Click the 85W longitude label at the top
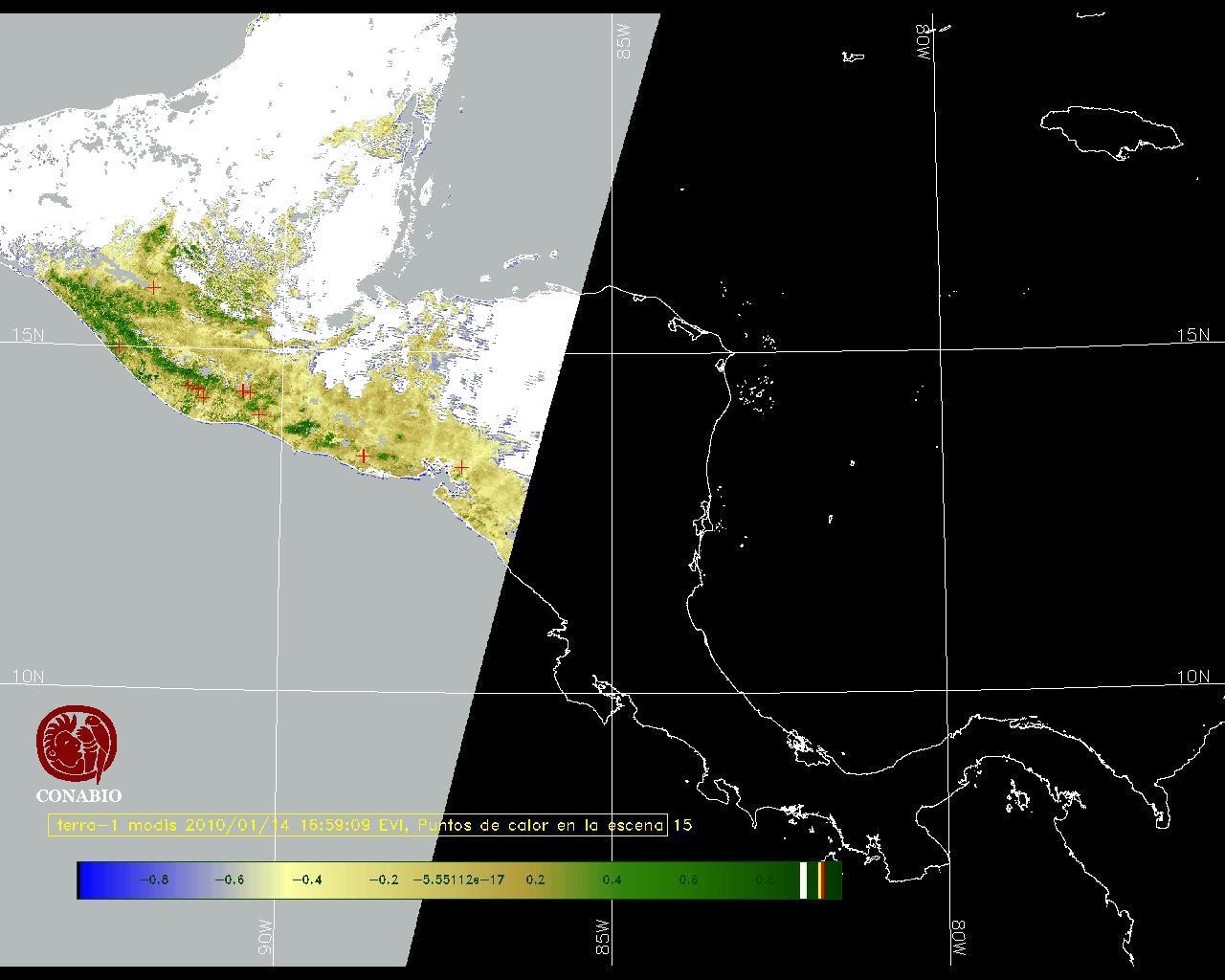 click(x=625, y=42)
